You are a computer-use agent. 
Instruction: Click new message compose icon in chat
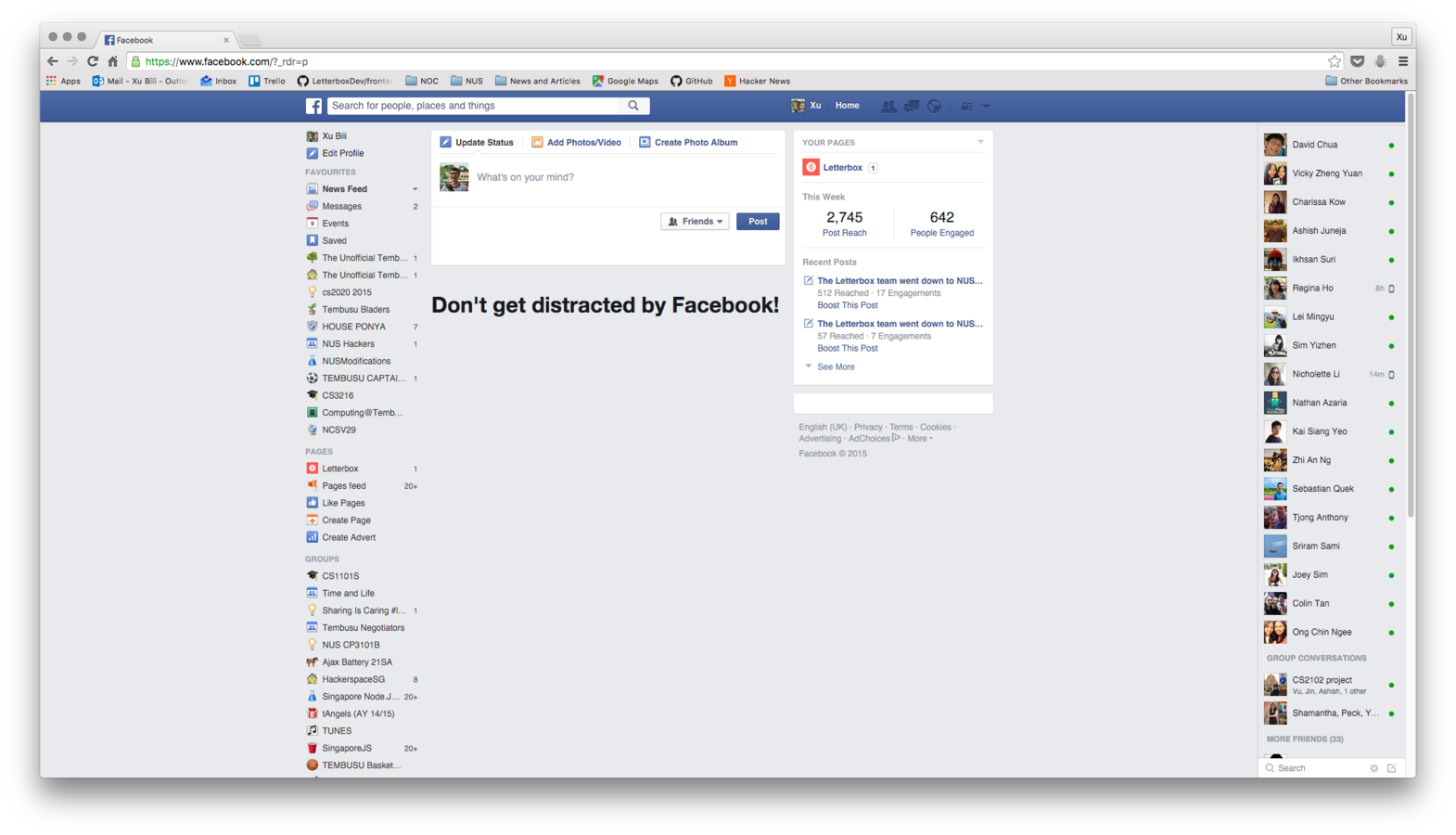click(1392, 768)
